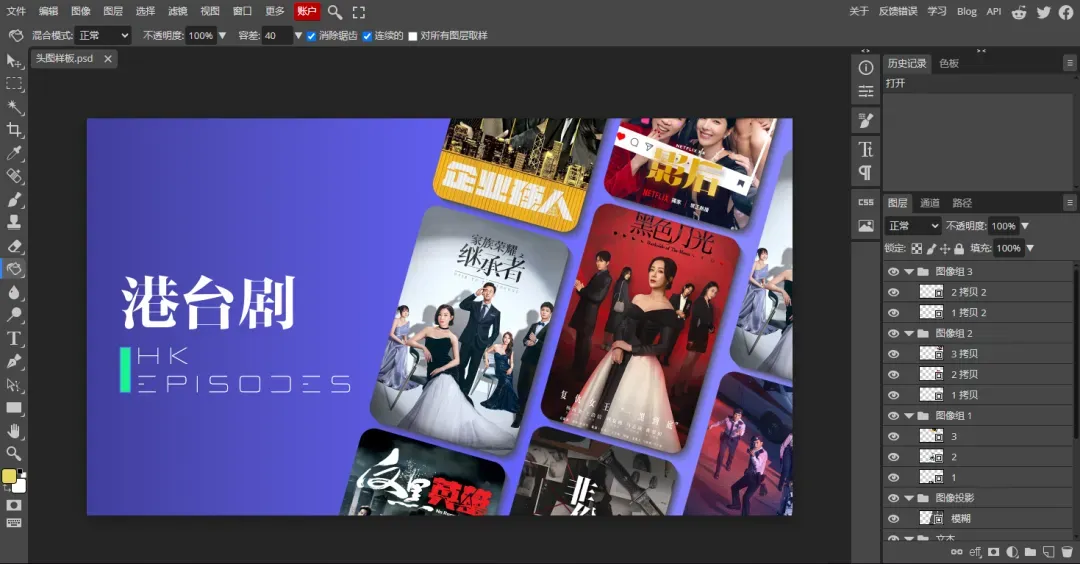This screenshot has width=1080, height=564.
Task: Open the 混合模式 blend mode dropdown
Action: tap(103, 36)
